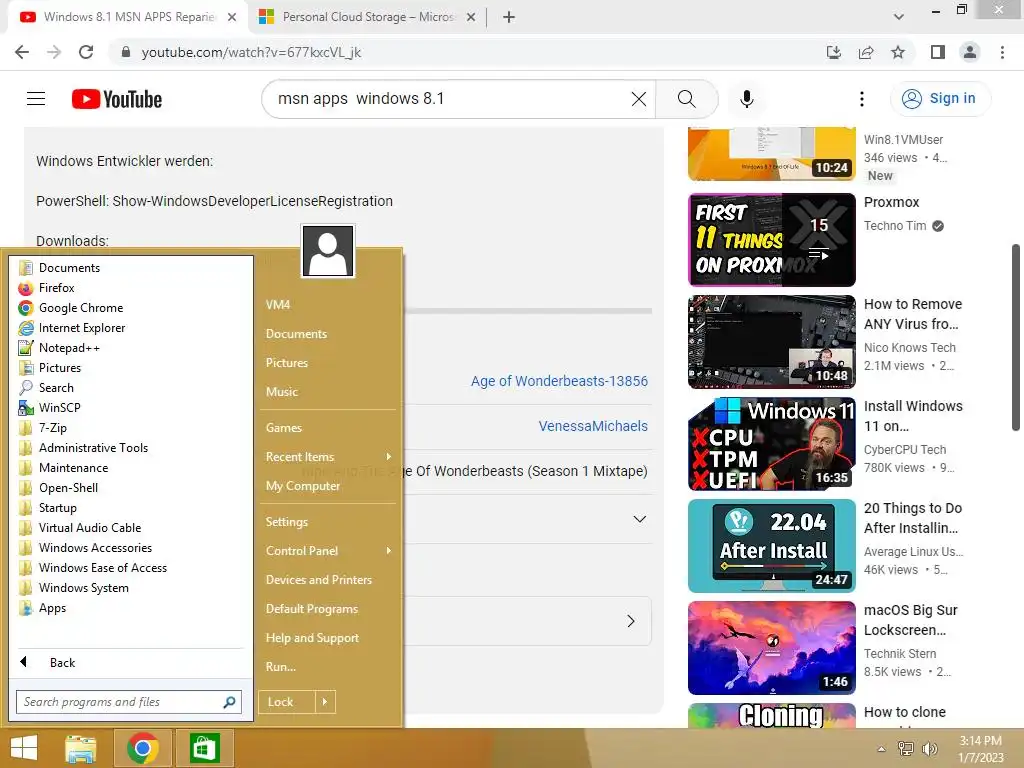Close the Windows 8.1 MSN APPS tab
The width and height of the screenshot is (1024, 768).
pos(232,17)
